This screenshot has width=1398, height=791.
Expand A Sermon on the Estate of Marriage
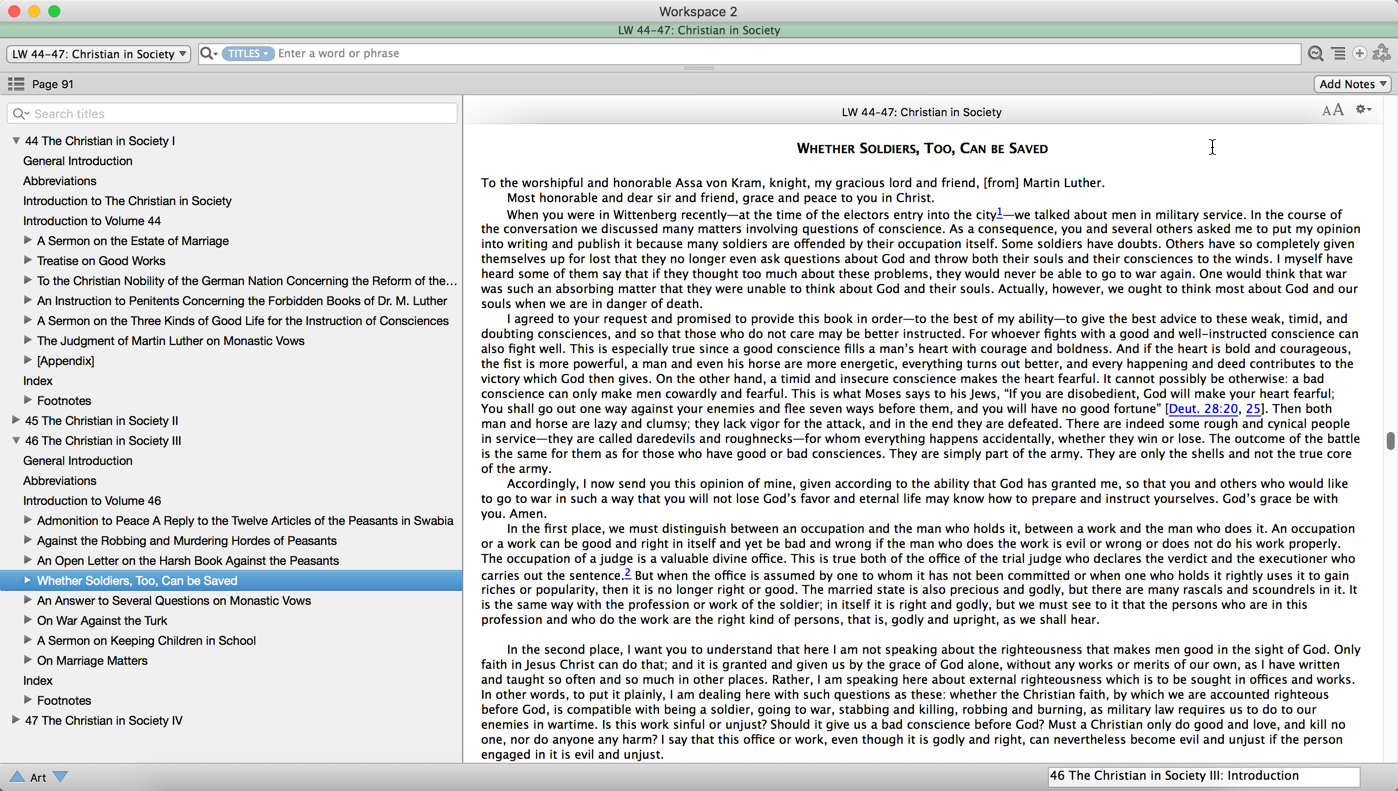(x=28, y=241)
